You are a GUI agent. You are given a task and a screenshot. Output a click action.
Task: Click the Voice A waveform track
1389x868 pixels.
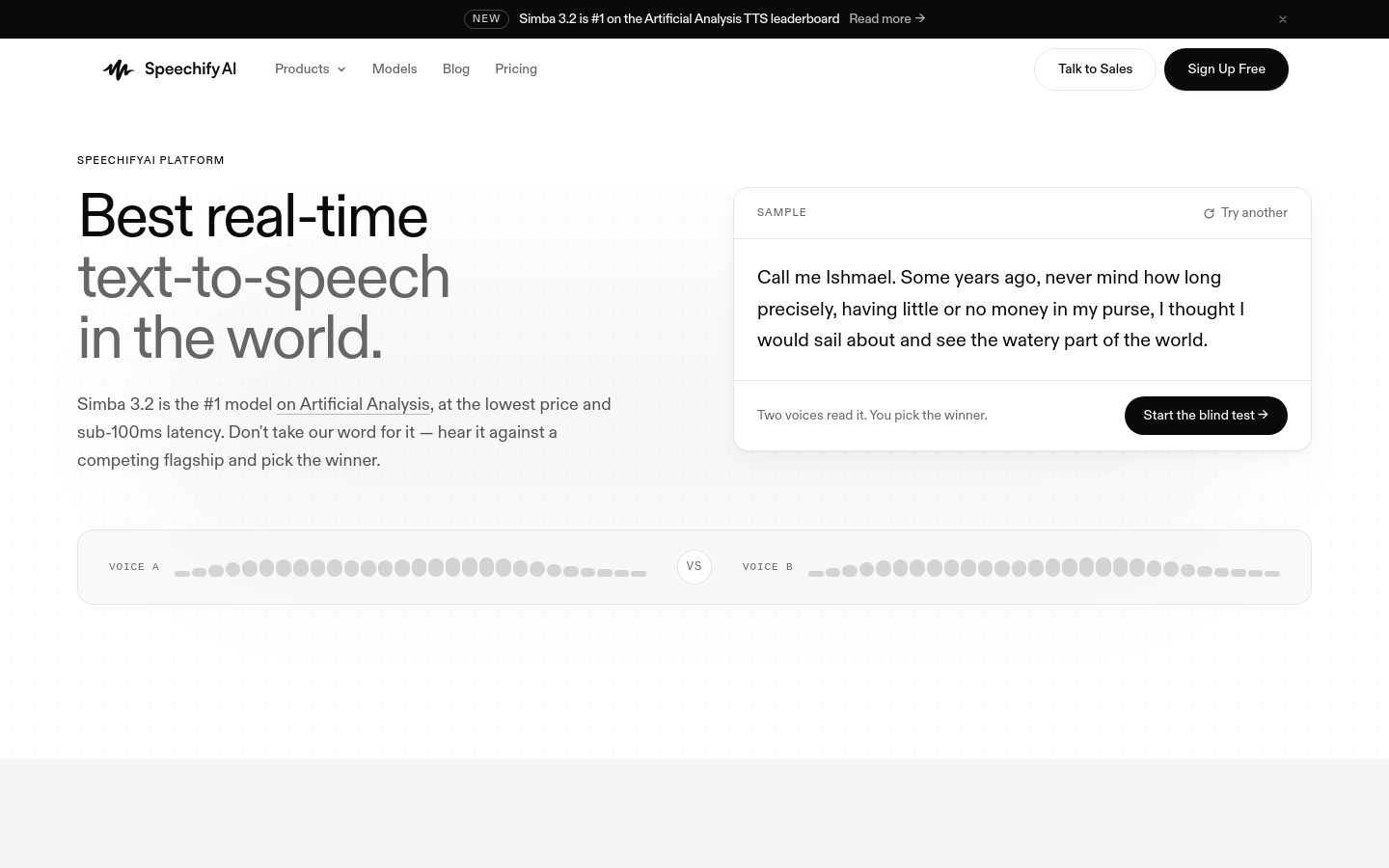tap(410, 567)
